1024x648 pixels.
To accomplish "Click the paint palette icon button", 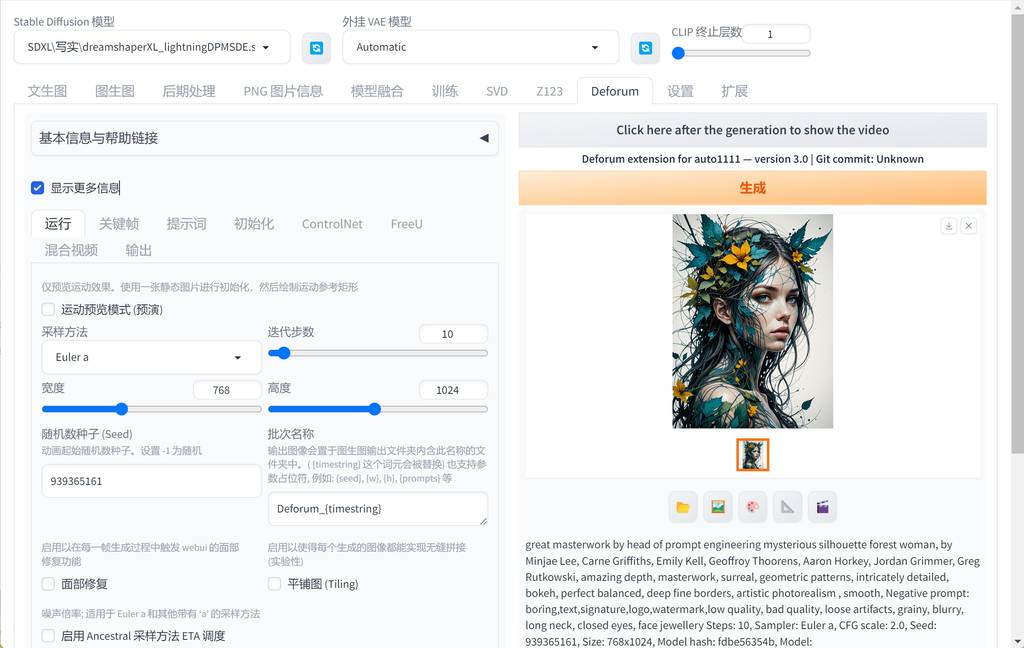I will [753, 507].
